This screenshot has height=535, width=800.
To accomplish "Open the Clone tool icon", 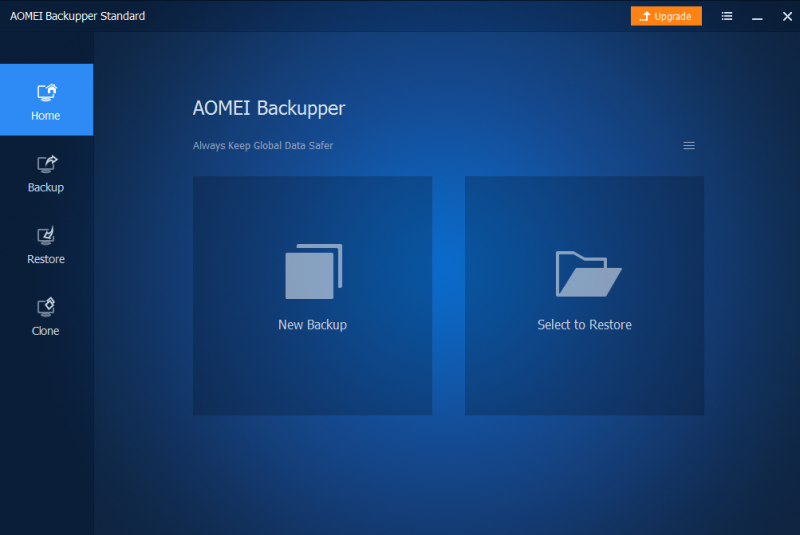I will (46, 307).
